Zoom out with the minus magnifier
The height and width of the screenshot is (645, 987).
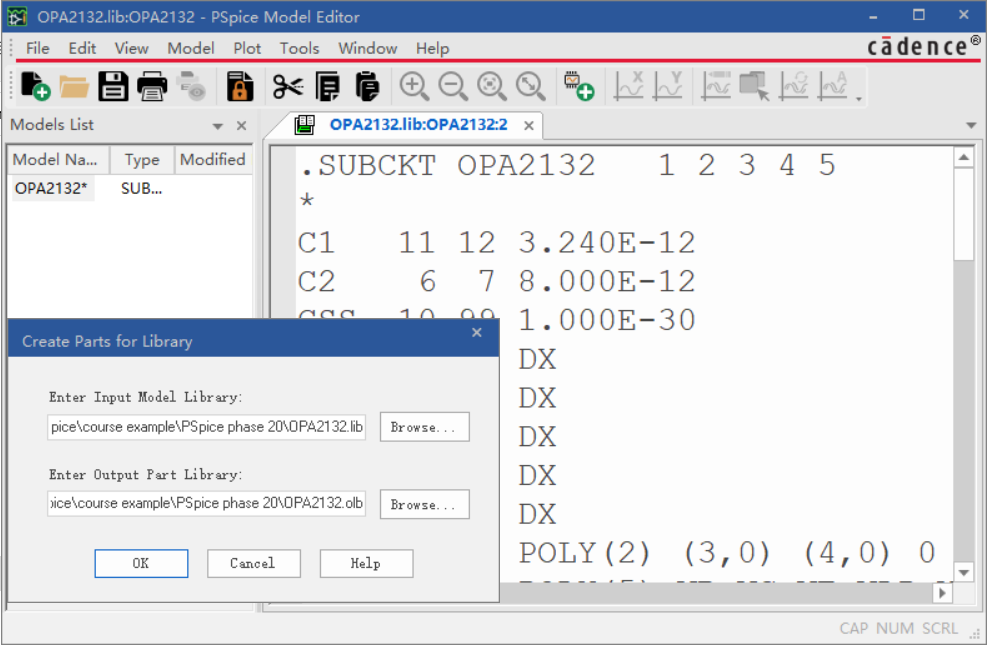(x=453, y=86)
